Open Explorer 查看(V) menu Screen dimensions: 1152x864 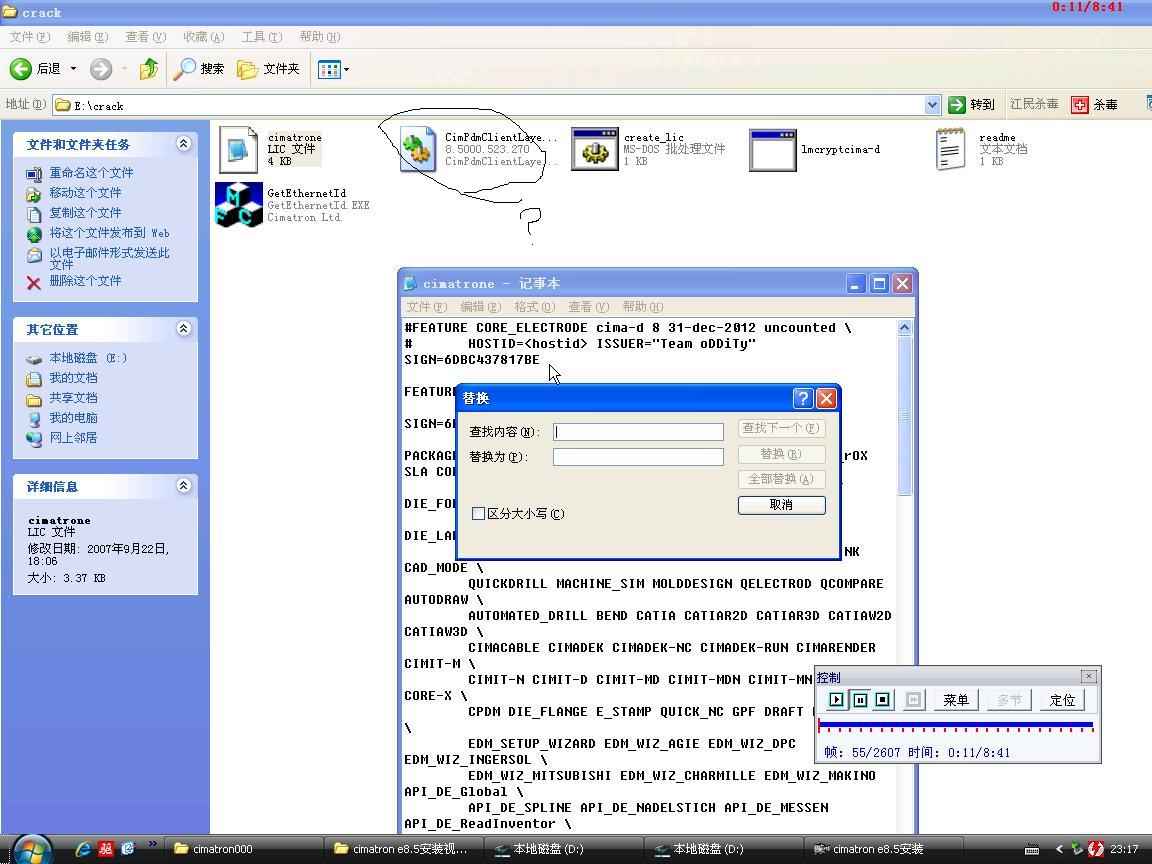(x=145, y=37)
